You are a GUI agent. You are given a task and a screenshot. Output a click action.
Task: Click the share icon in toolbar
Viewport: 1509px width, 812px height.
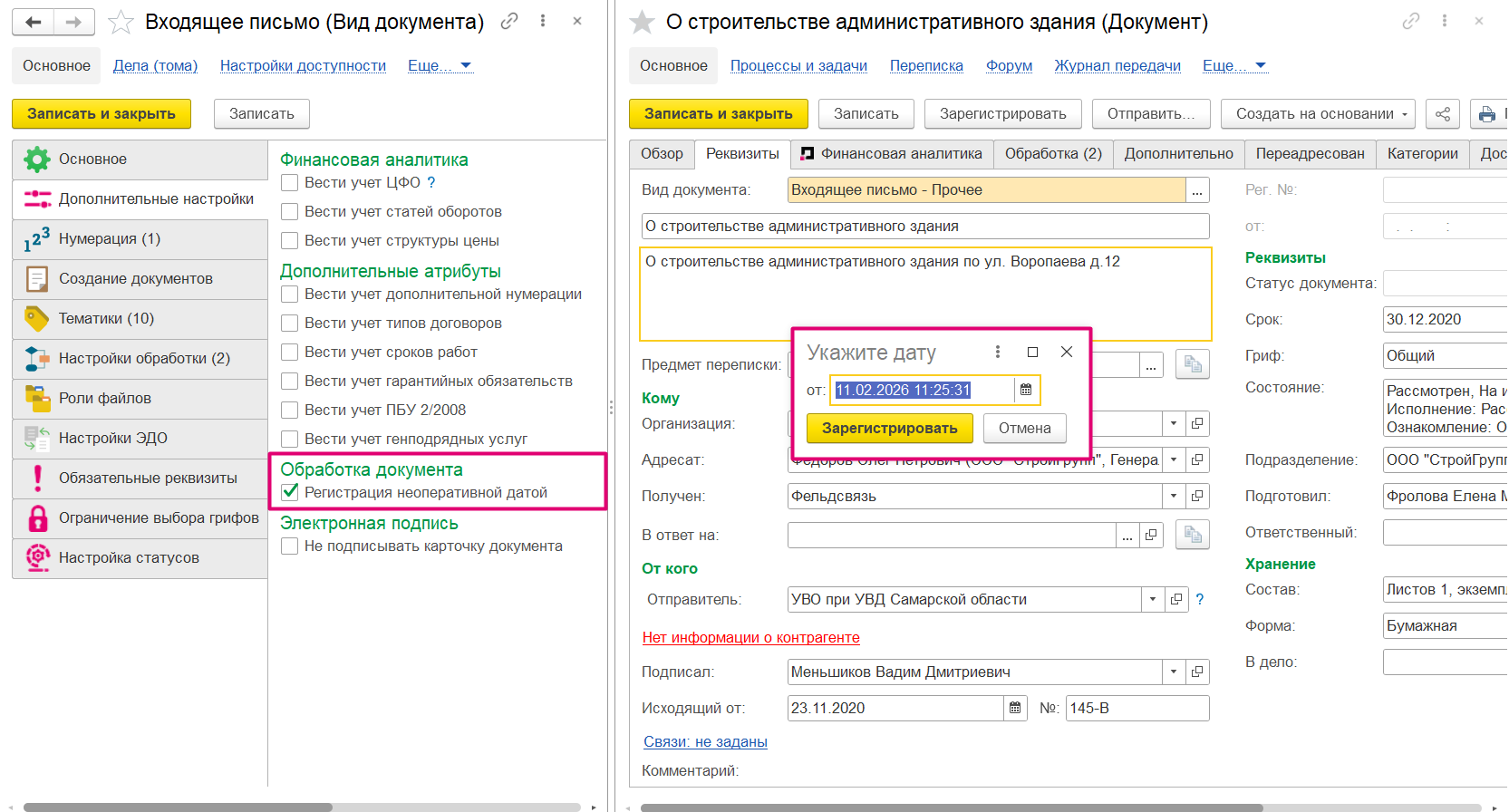click(x=1442, y=114)
